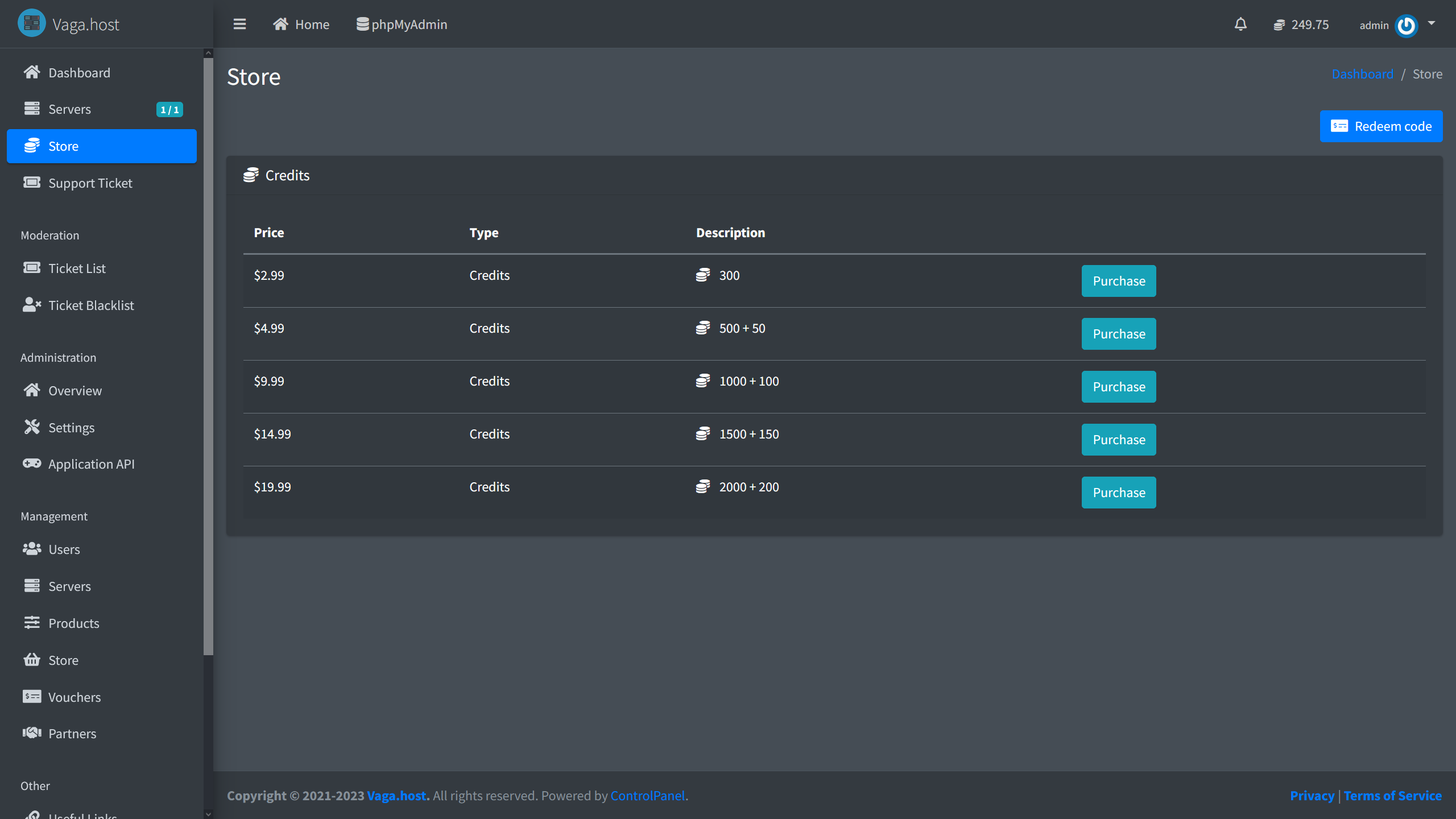
Task: Purchase the $19.99 credits pack
Action: (1118, 493)
